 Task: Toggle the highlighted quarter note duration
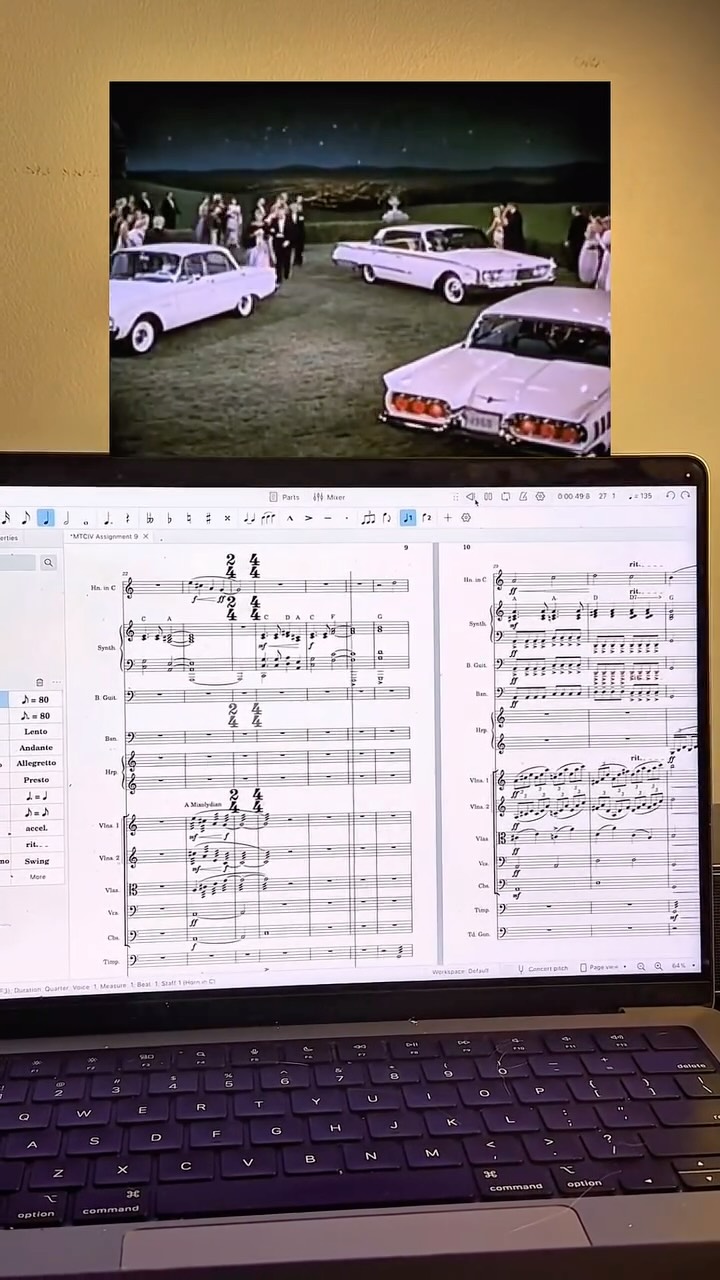46,517
